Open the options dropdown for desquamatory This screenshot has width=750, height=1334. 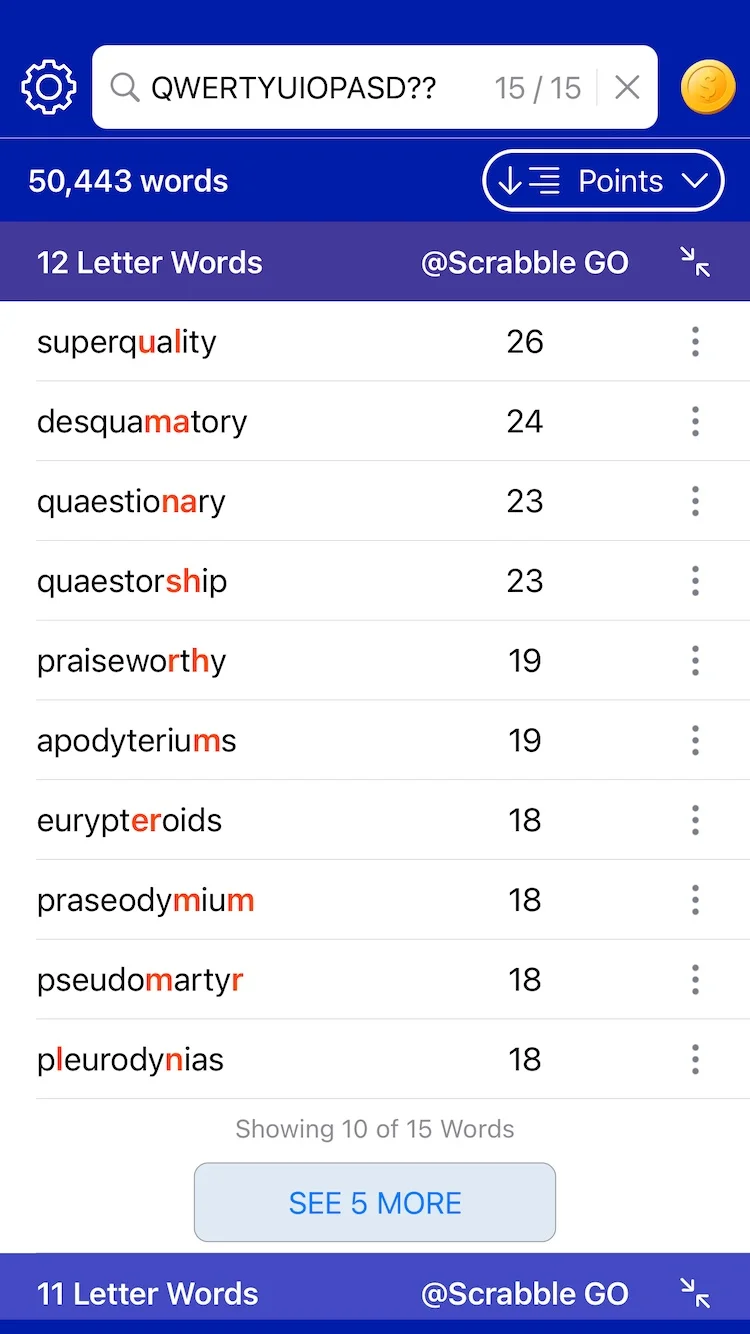pos(695,421)
